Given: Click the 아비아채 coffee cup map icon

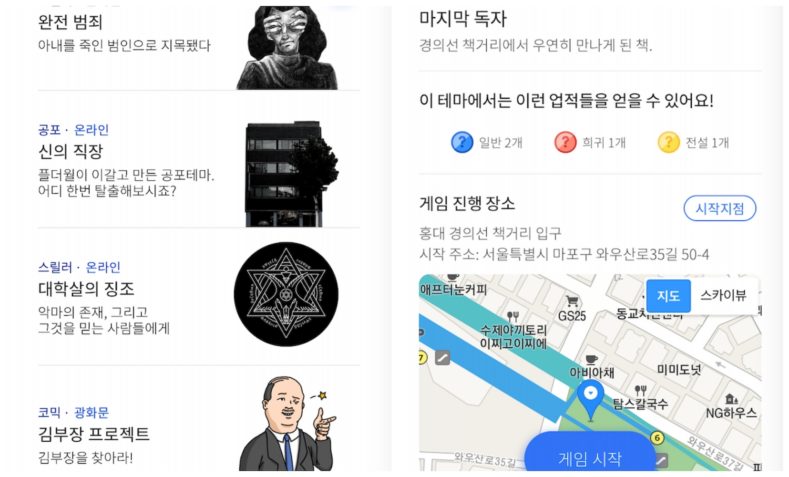Looking at the screenshot, I should tap(592, 359).
